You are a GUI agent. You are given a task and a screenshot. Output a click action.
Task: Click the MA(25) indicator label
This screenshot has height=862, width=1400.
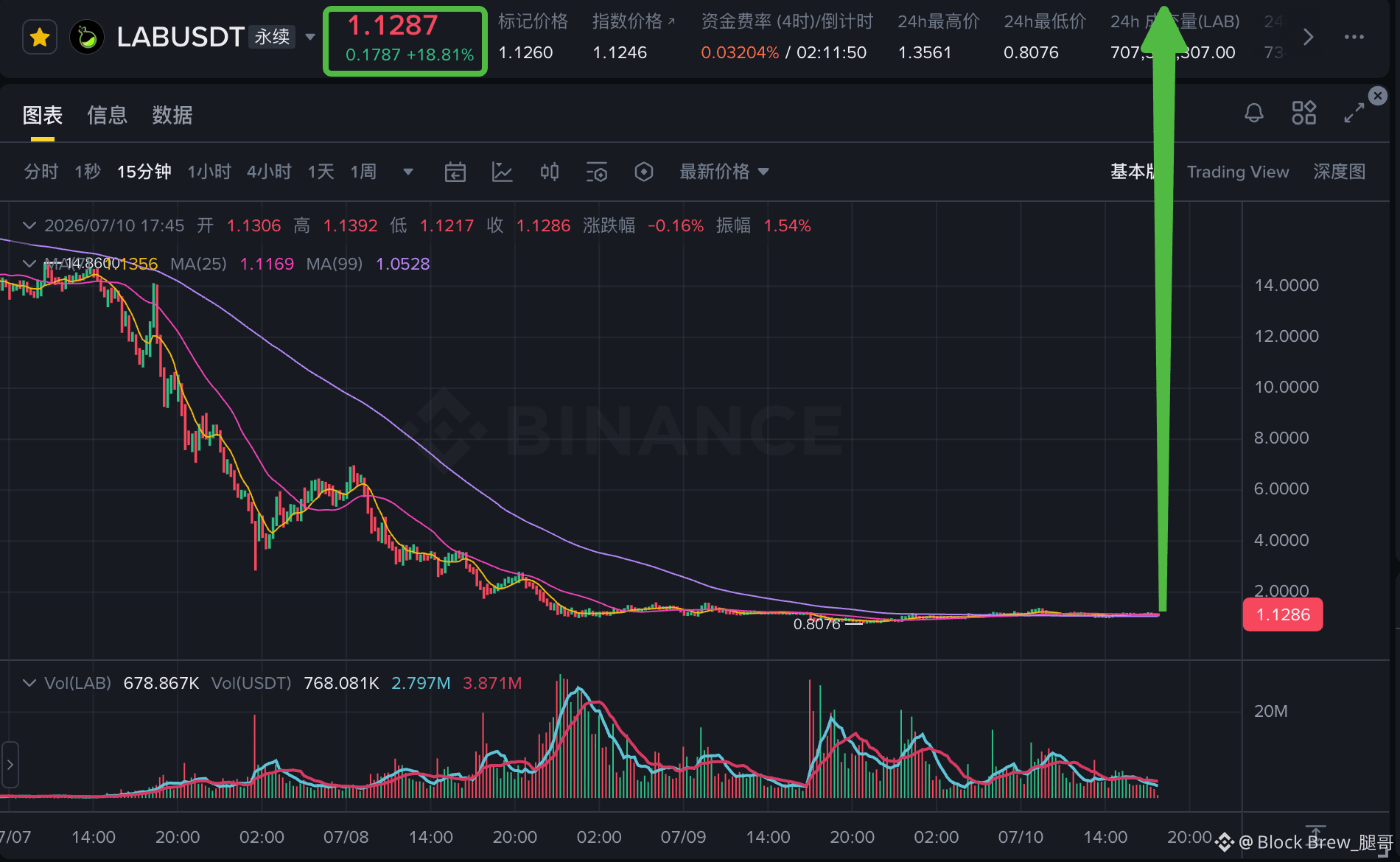point(198,264)
